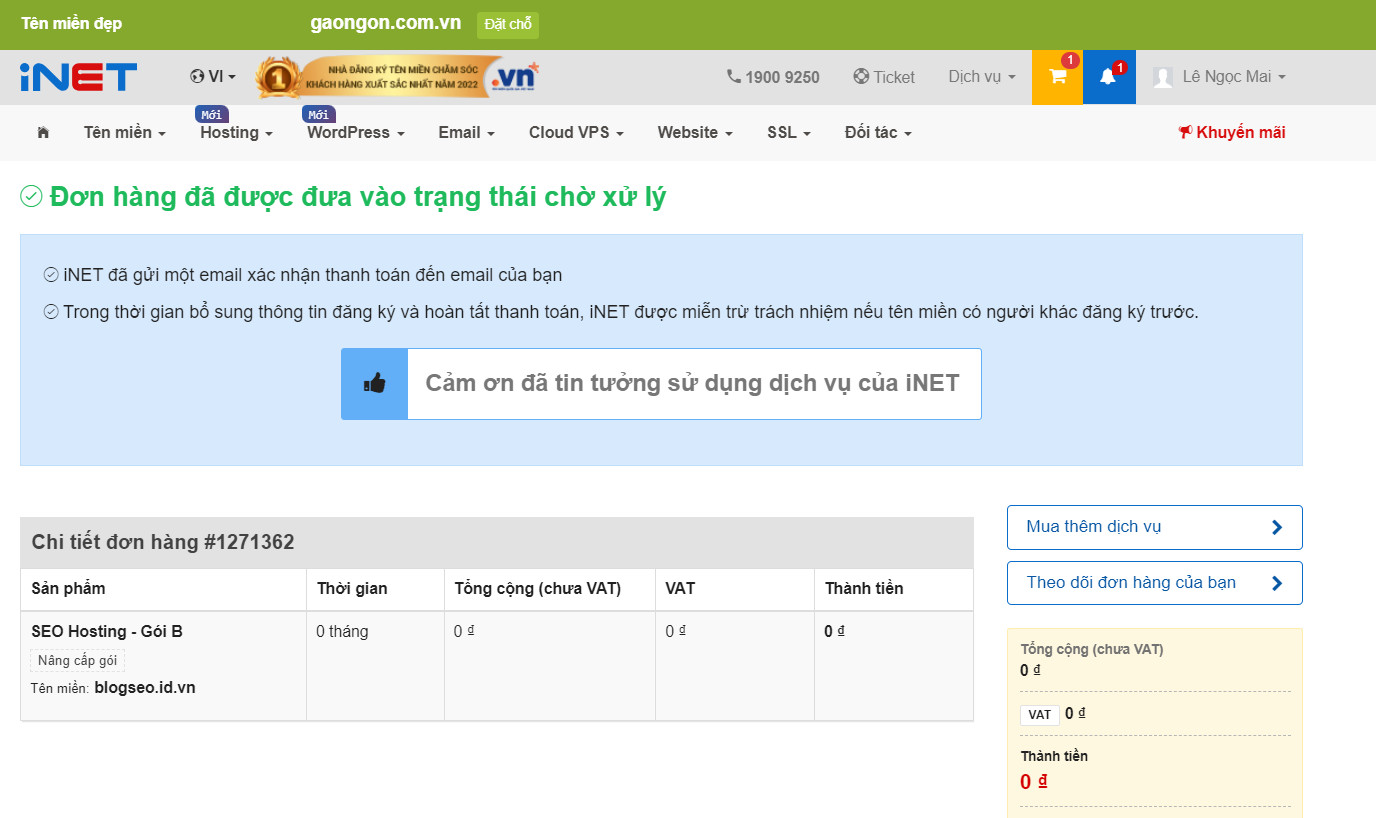This screenshot has height=818, width=1376.
Task: Expand the SSL menu
Action: (789, 133)
